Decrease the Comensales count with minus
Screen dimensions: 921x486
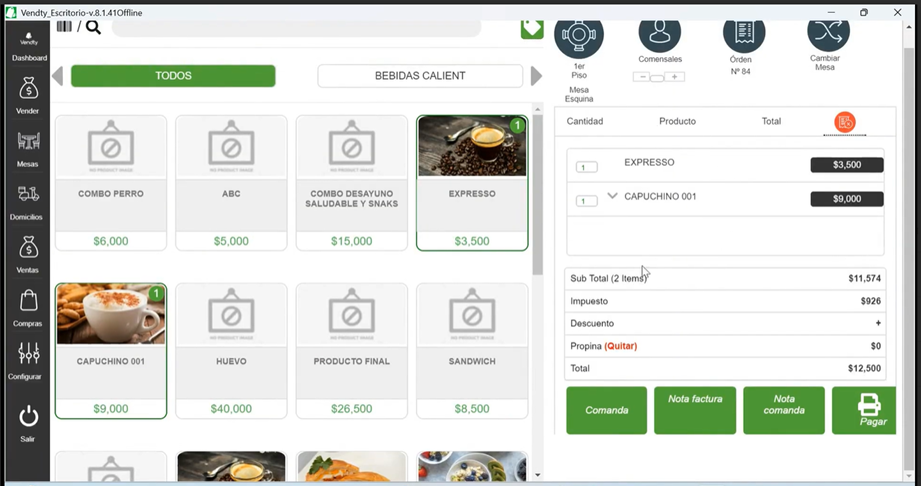pos(643,77)
